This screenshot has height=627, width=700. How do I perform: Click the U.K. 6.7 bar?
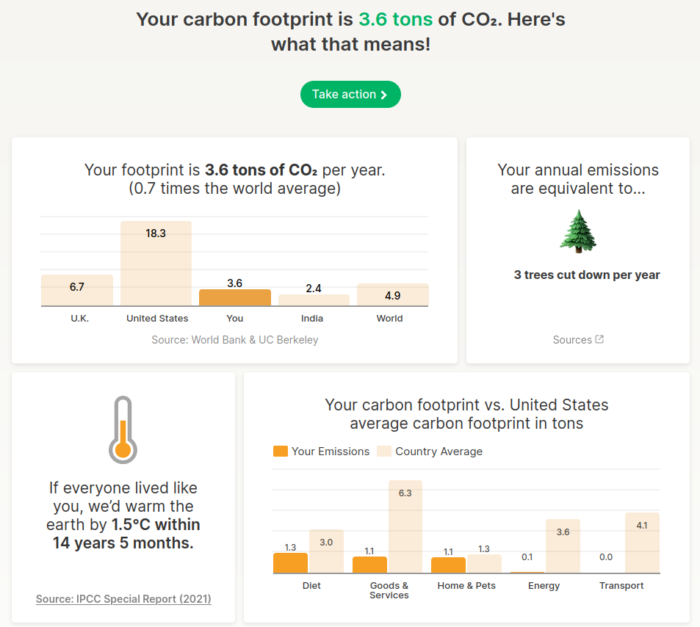(77, 290)
